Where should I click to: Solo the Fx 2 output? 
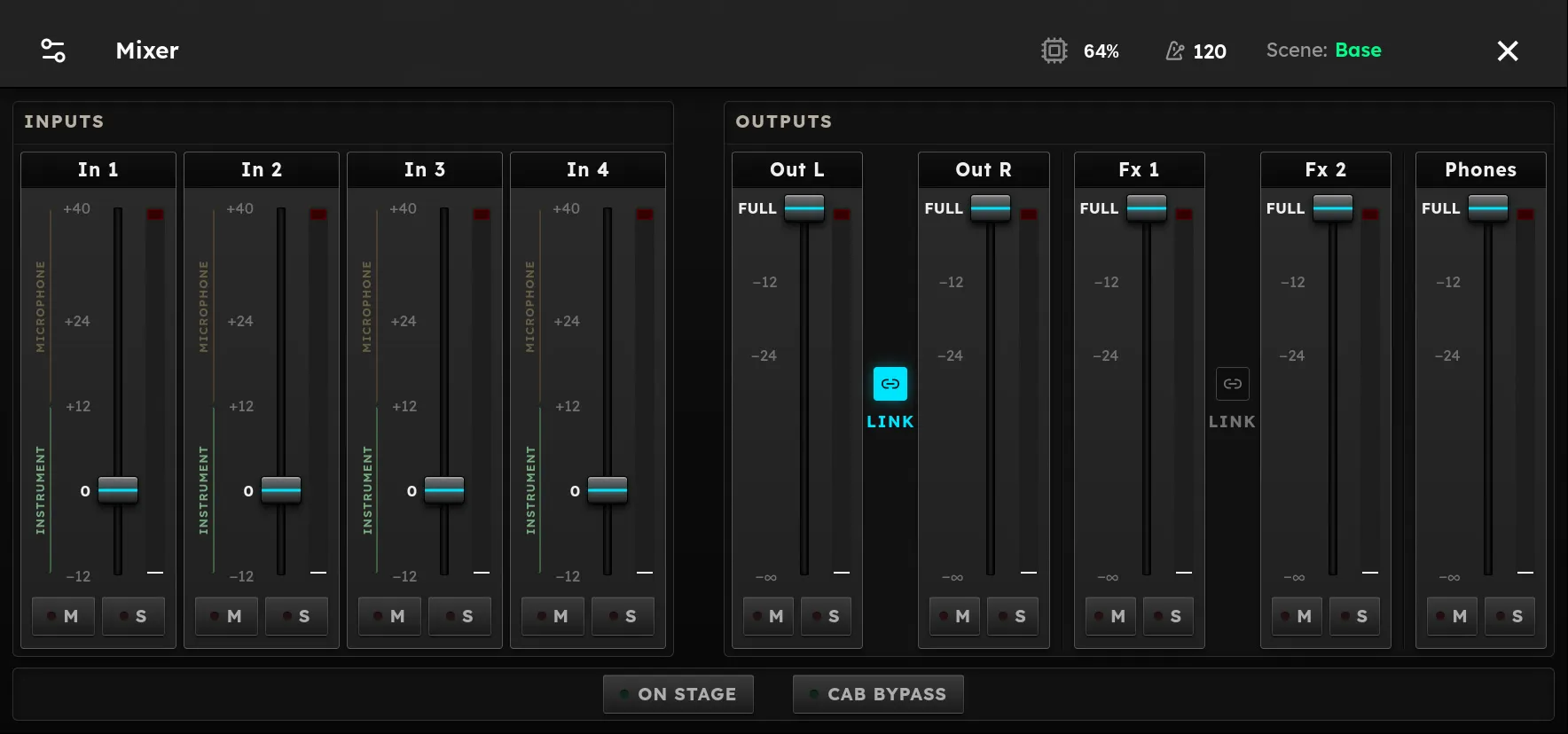1354,616
